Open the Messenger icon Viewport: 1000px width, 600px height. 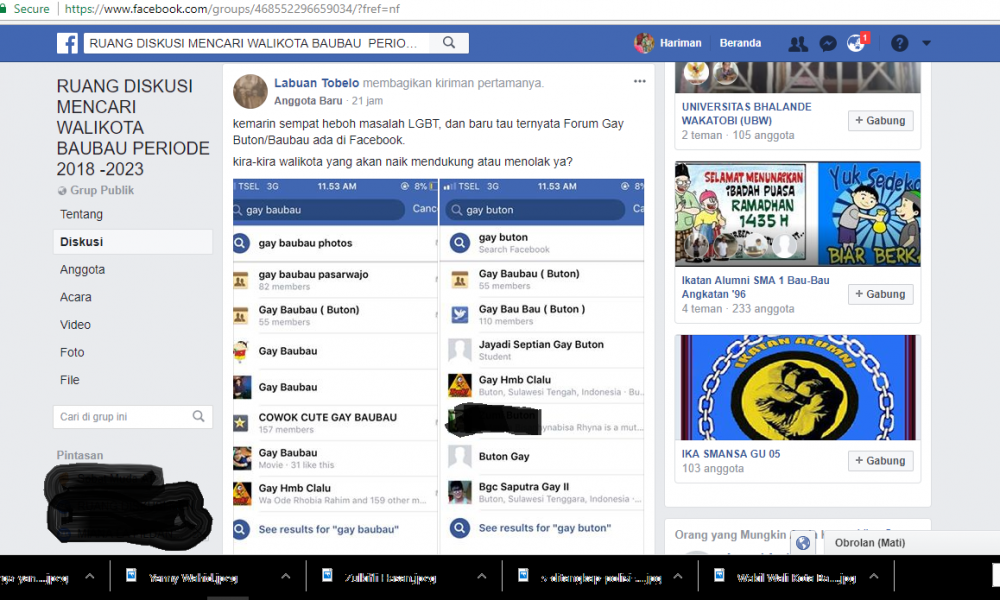828,43
